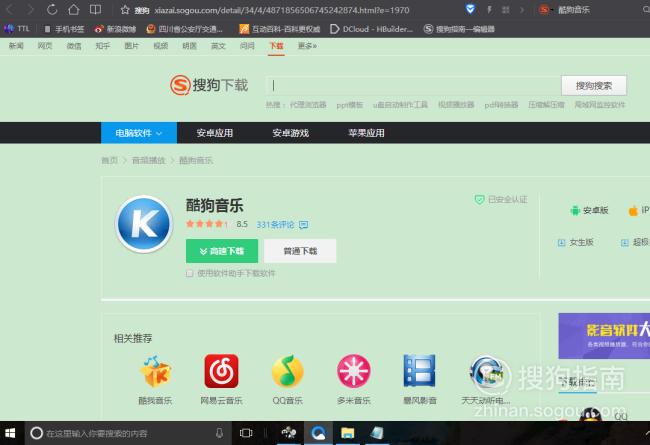This screenshot has width=650, height=445.
Task: Select the 安卓版 Android version
Action: (589, 210)
